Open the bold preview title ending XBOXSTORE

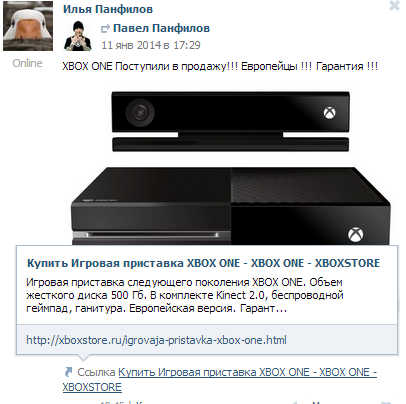[203, 263]
